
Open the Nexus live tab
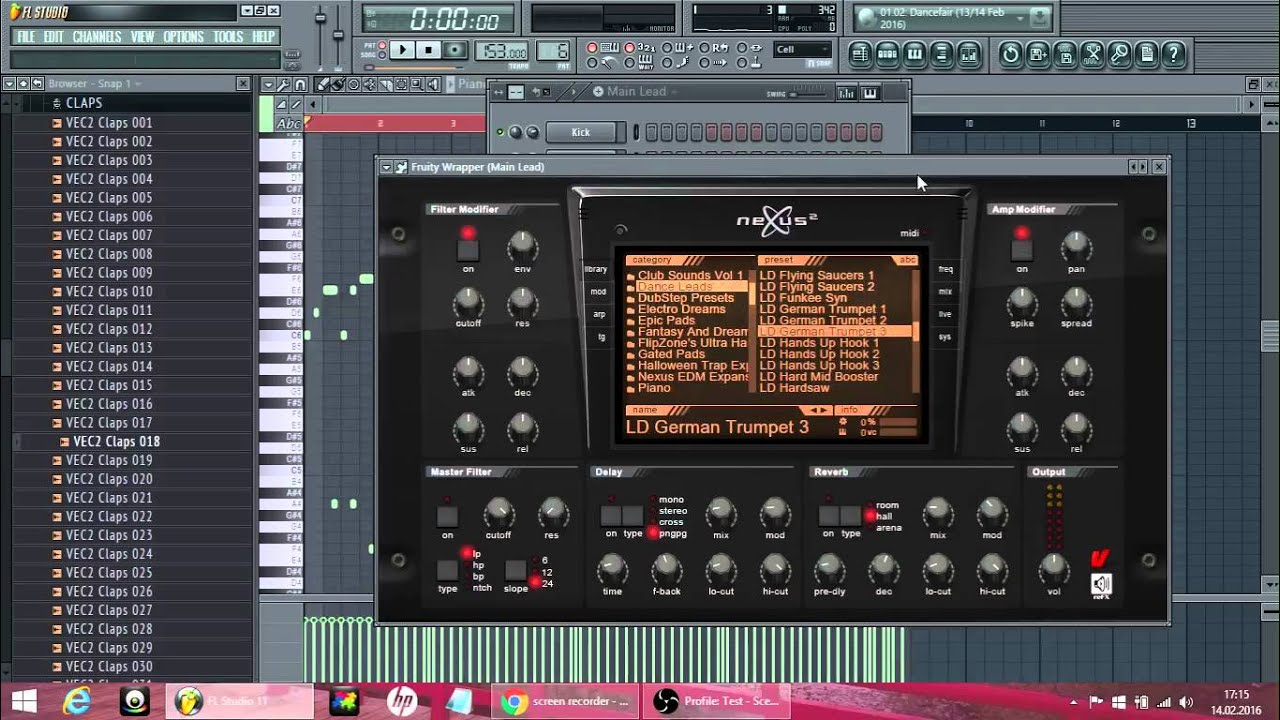tap(944, 314)
